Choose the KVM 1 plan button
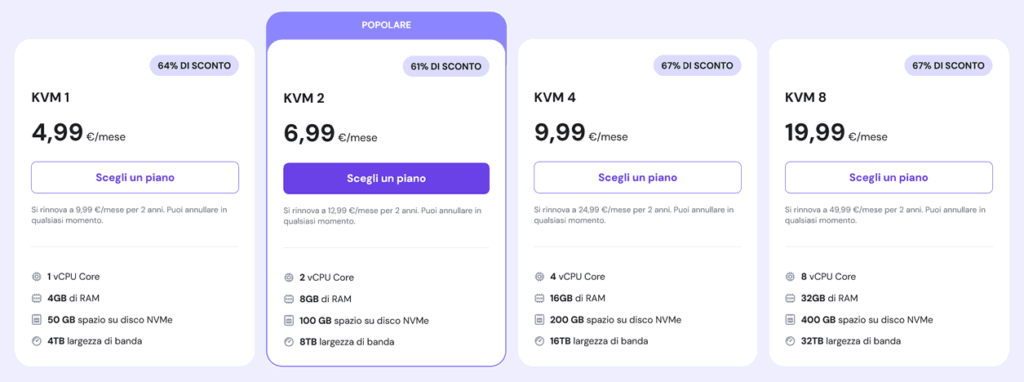Screen dimensions: 1024x382 click(x=135, y=178)
